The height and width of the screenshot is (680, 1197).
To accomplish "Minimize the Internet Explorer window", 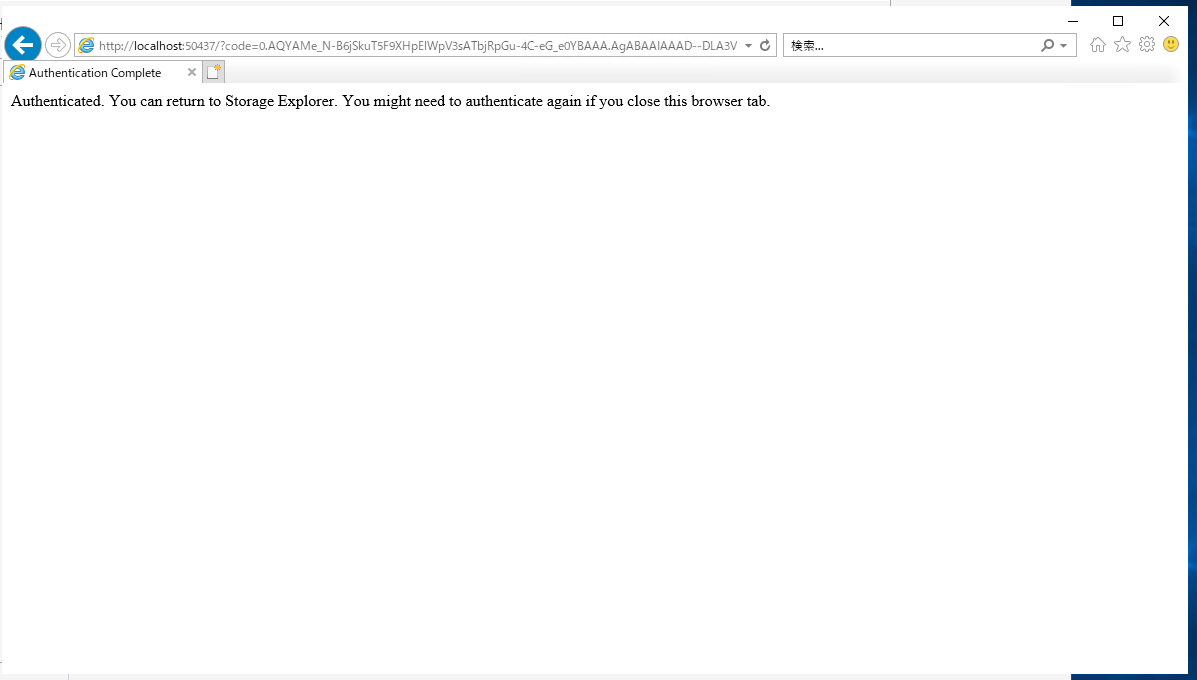I will click(1073, 21).
